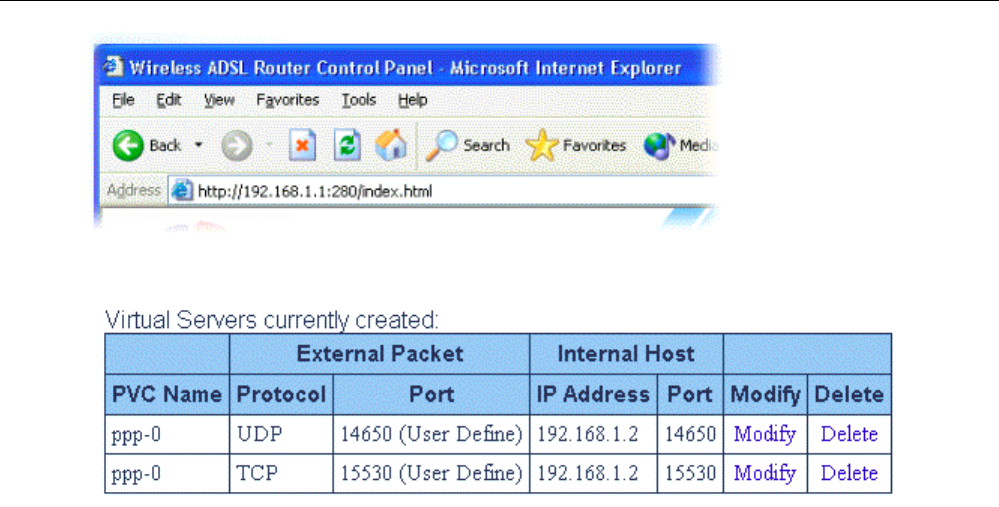Viewport: 999px width, 507px height.
Task: Open the File menu
Action: click(124, 100)
